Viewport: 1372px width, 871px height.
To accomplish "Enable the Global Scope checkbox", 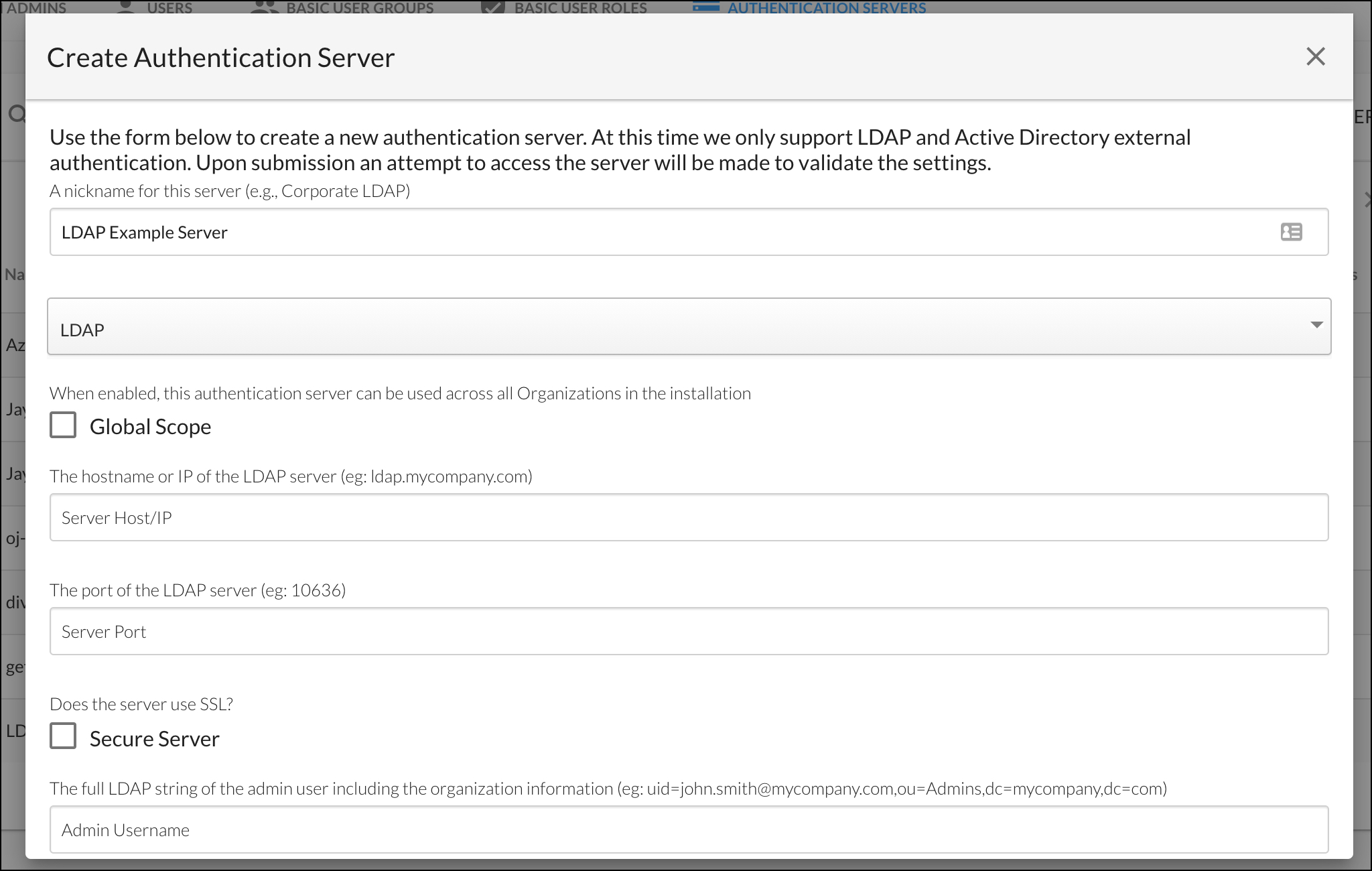I will (x=63, y=425).
